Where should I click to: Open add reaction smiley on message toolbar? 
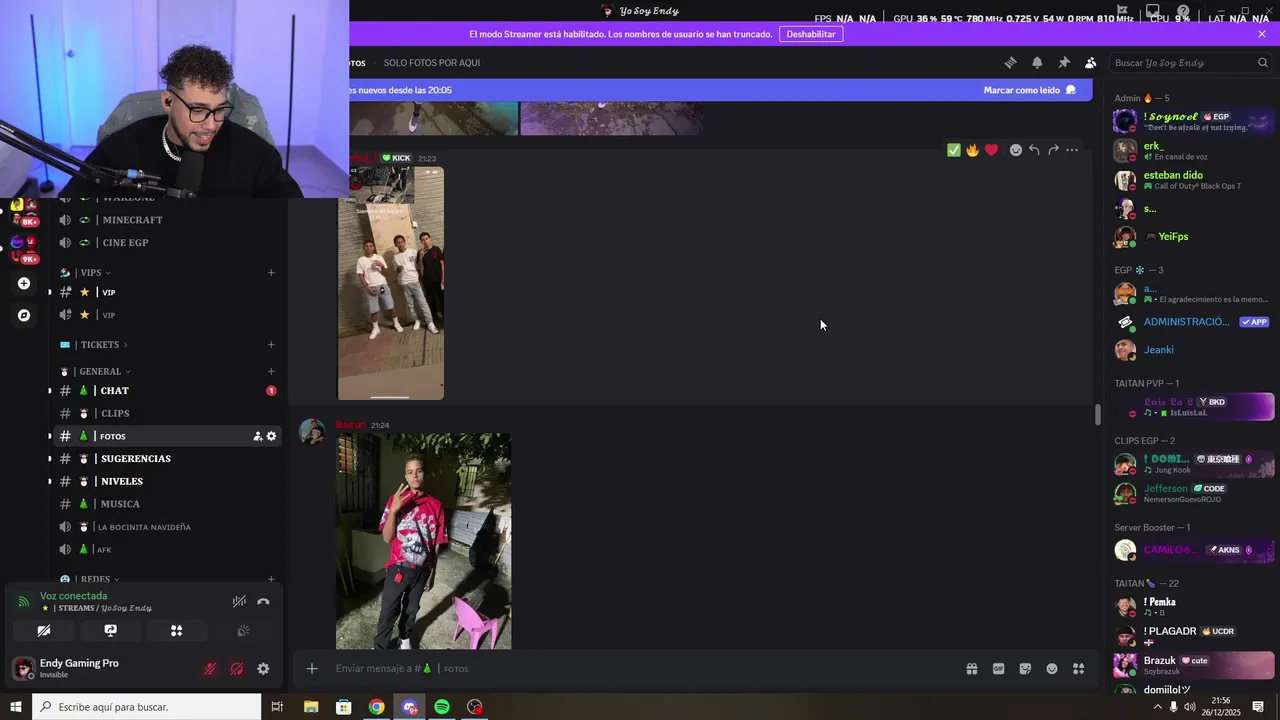click(1016, 150)
